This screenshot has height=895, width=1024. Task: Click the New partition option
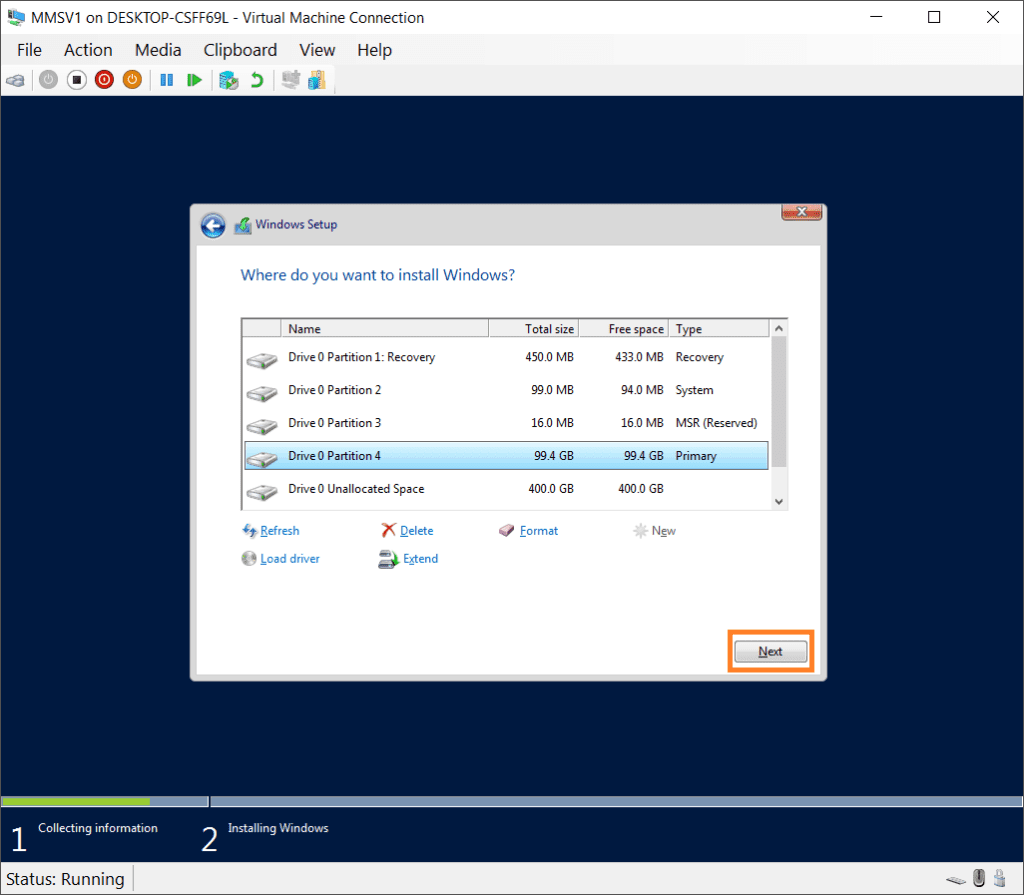tap(655, 531)
